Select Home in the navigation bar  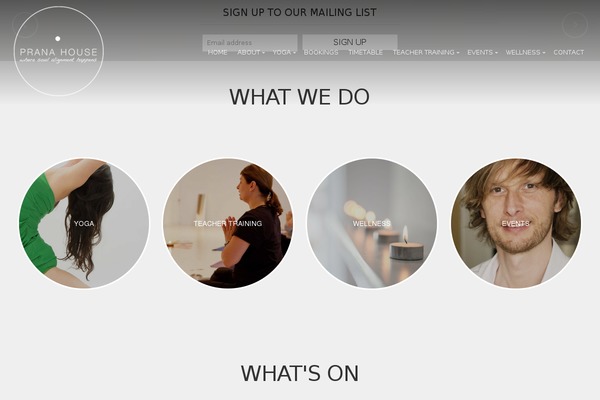217,52
